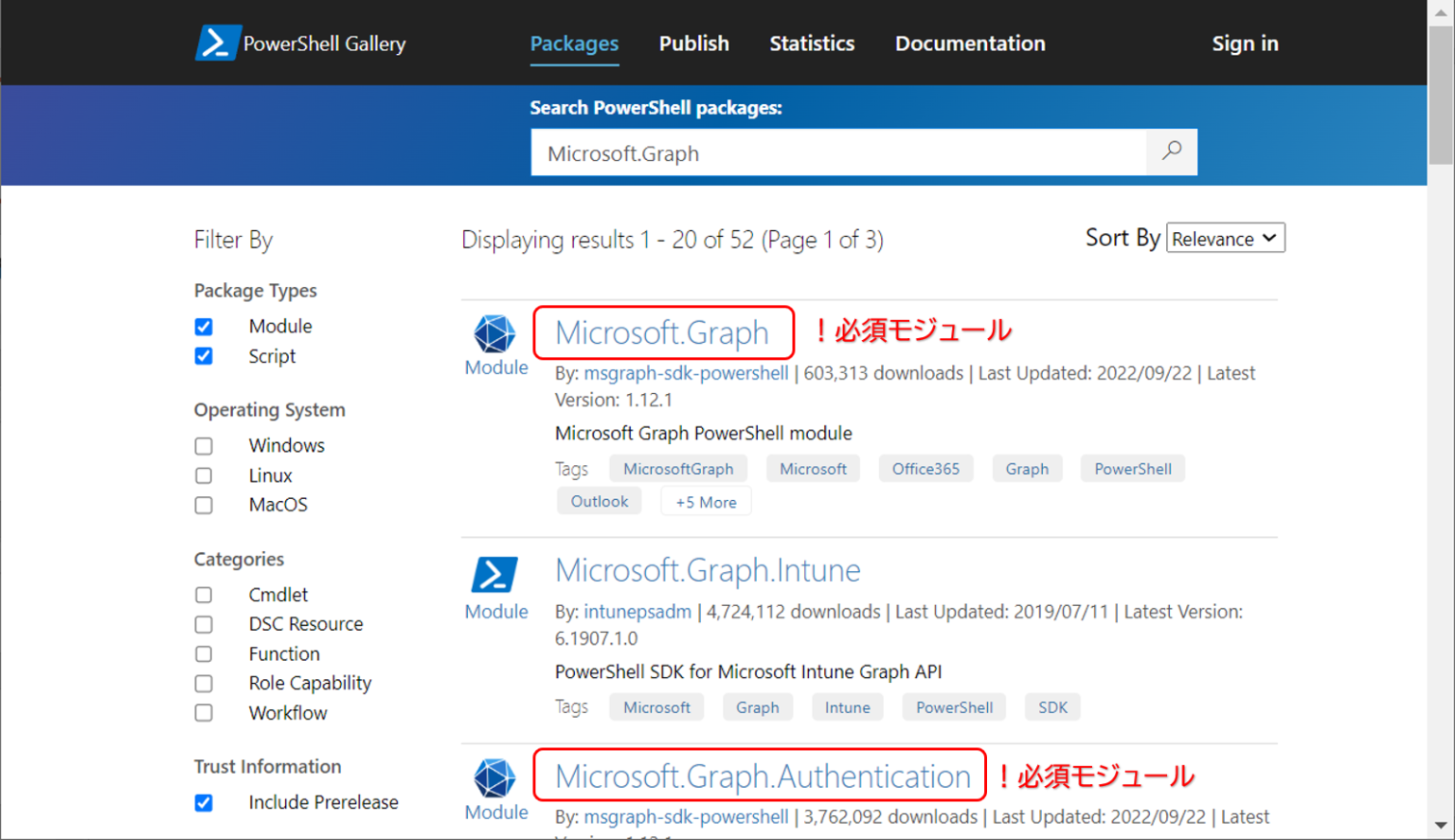Click the hexagon Module icon beside Microsoft.Graph

(x=494, y=332)
